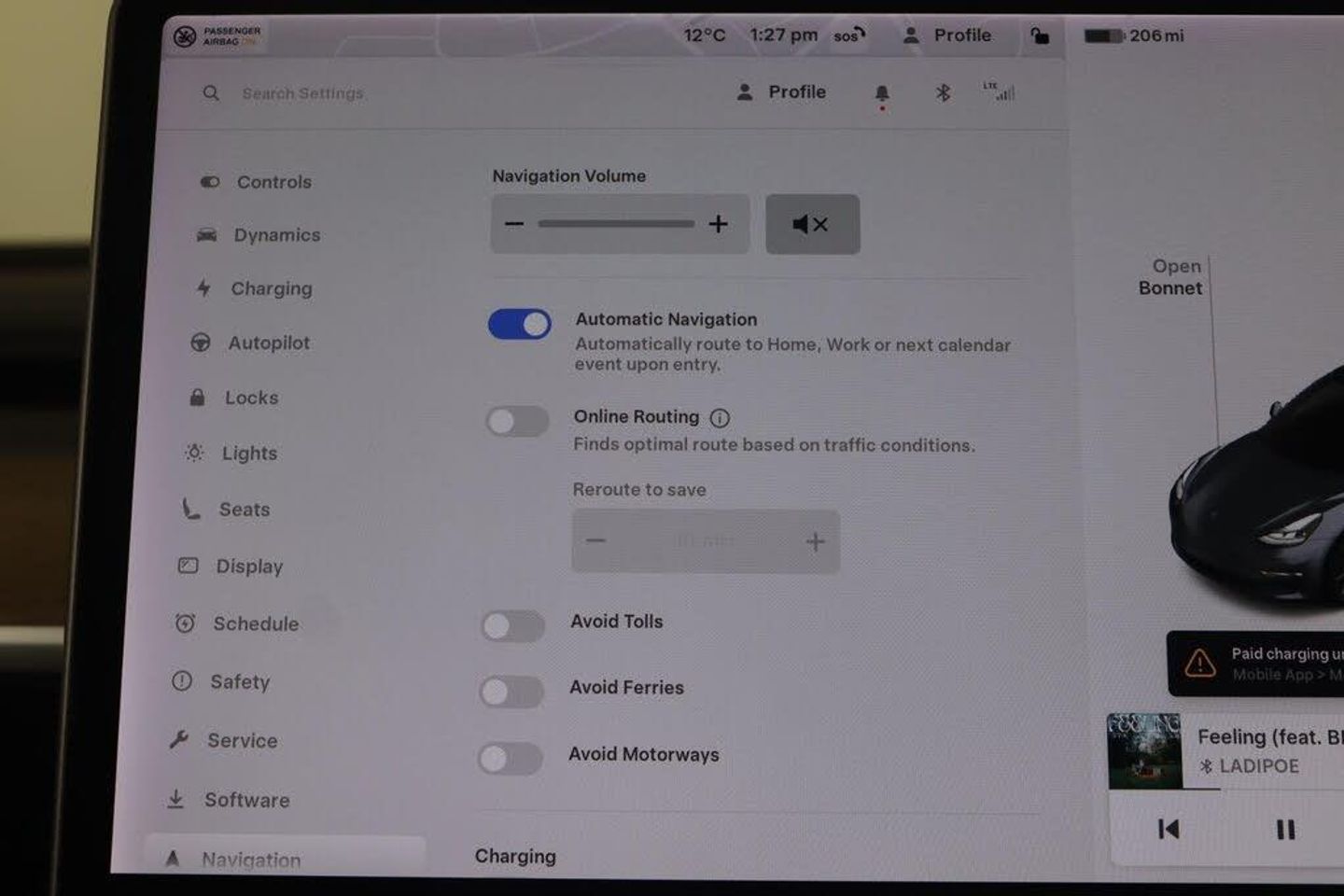Skip to the previous track
The width and height of the screenshot is (1344, 896).
pos(1169,829)
